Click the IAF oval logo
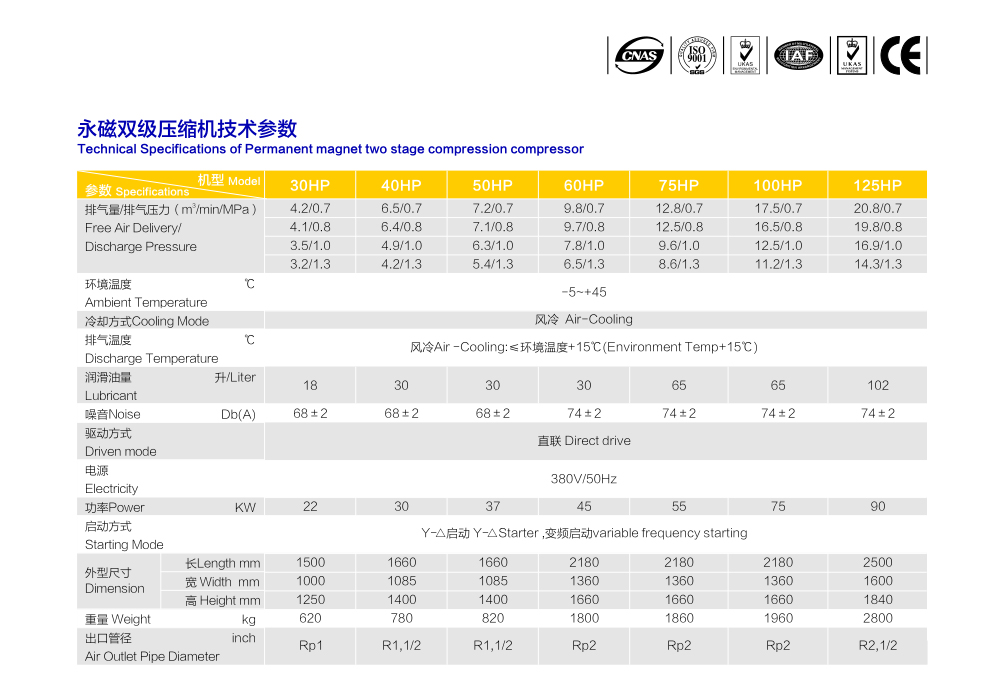The height and width of the screenshot is (682, 1000). [x=798, y=55]
